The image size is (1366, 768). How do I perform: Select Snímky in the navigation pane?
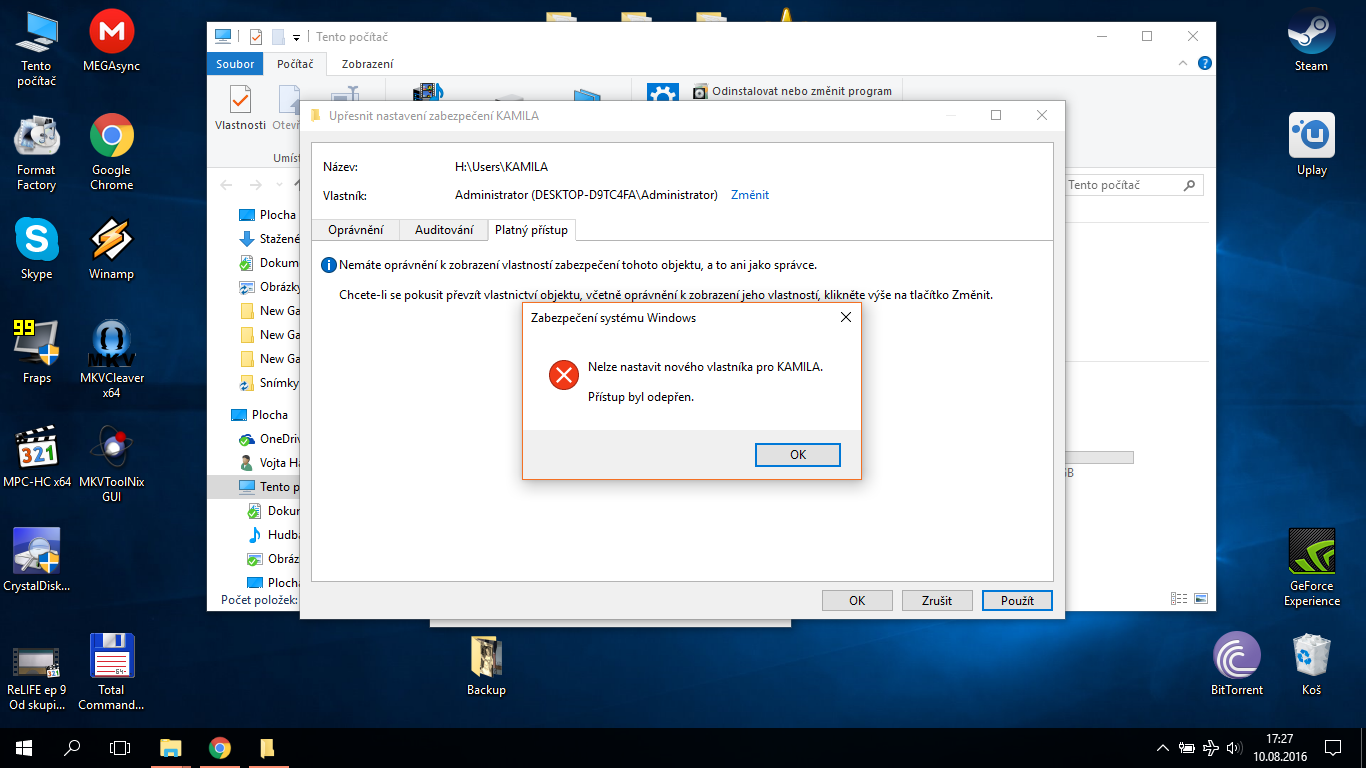click(x=268, y=383)
